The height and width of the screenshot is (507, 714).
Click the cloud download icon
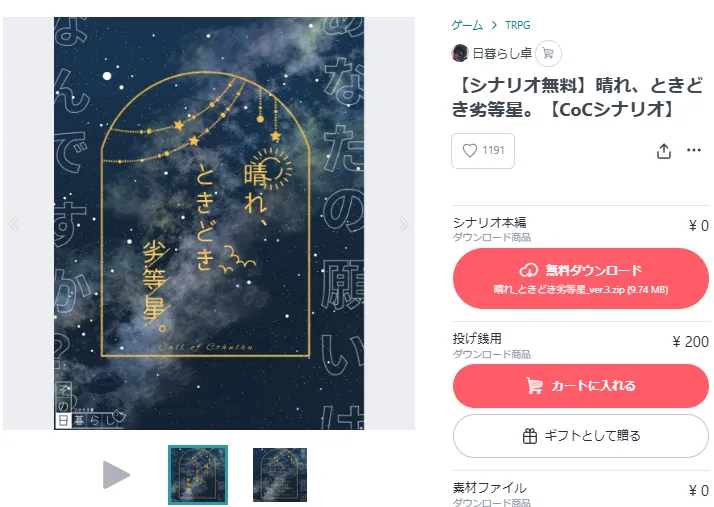[529, 270]
